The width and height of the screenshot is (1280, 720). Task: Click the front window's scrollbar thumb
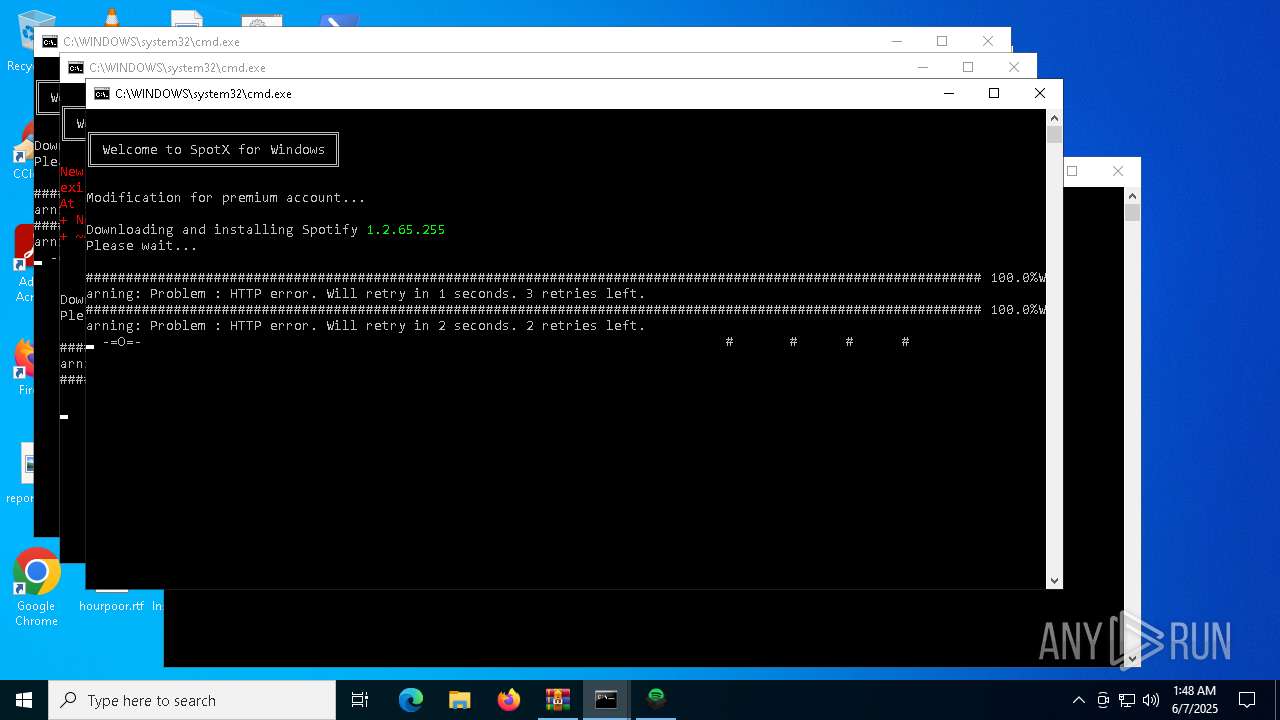1054,134
